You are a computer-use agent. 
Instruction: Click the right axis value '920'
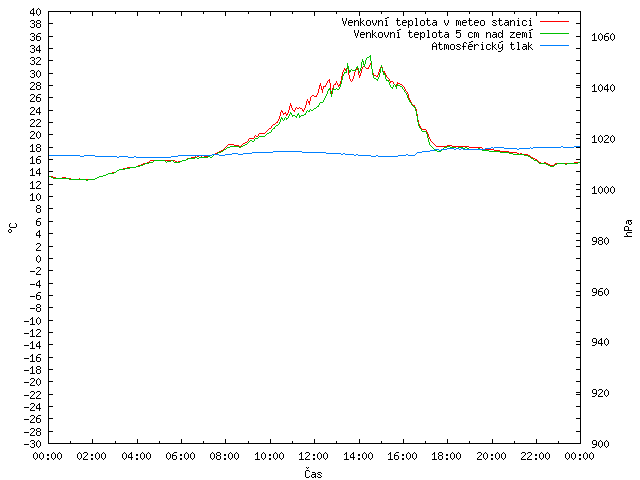pyautogui.click(x=600, y=393)
